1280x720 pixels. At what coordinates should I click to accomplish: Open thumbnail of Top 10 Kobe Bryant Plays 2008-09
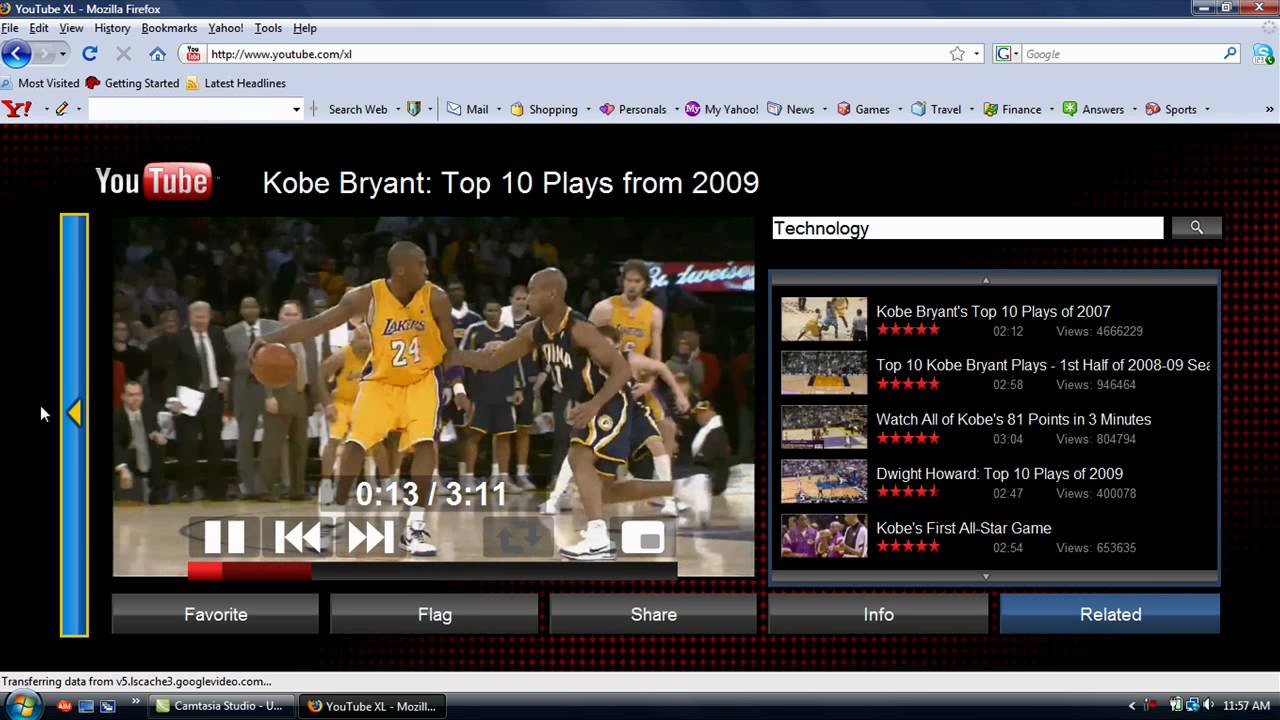pyautogui.click(x=824, y=373)
